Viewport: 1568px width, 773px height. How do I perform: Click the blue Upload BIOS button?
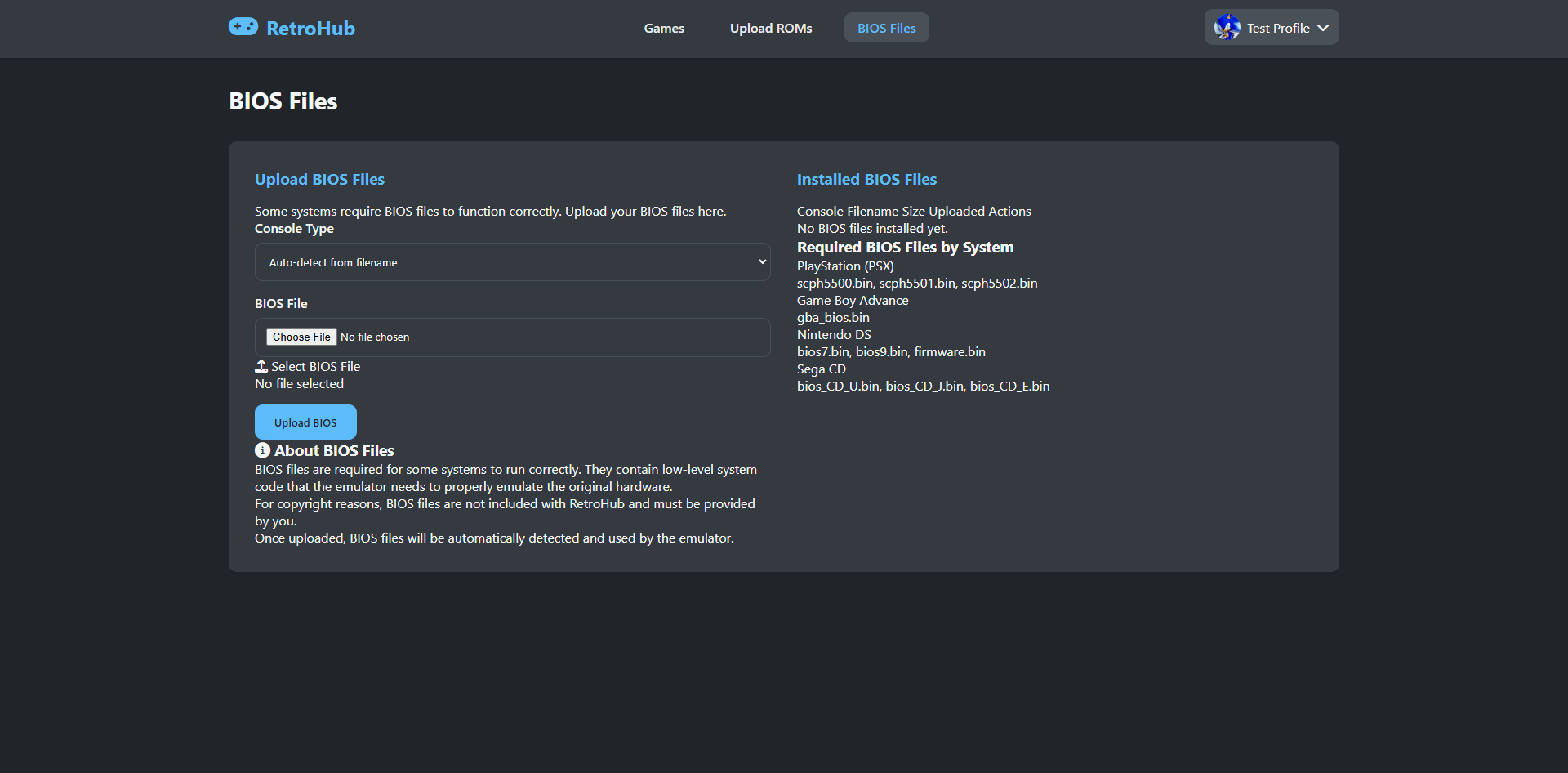305,422
